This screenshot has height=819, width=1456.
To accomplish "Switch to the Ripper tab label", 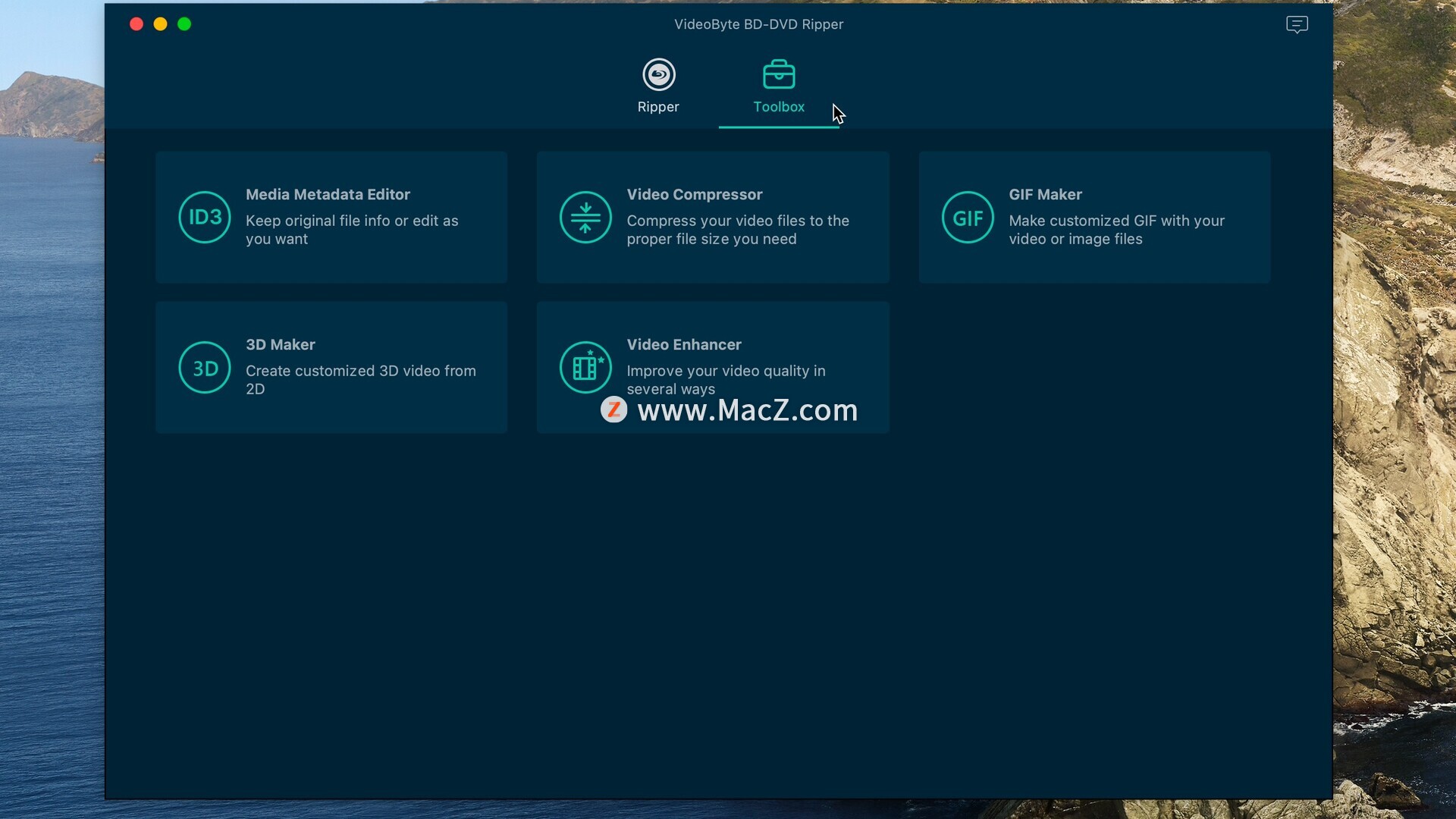I will coord(658,107).
